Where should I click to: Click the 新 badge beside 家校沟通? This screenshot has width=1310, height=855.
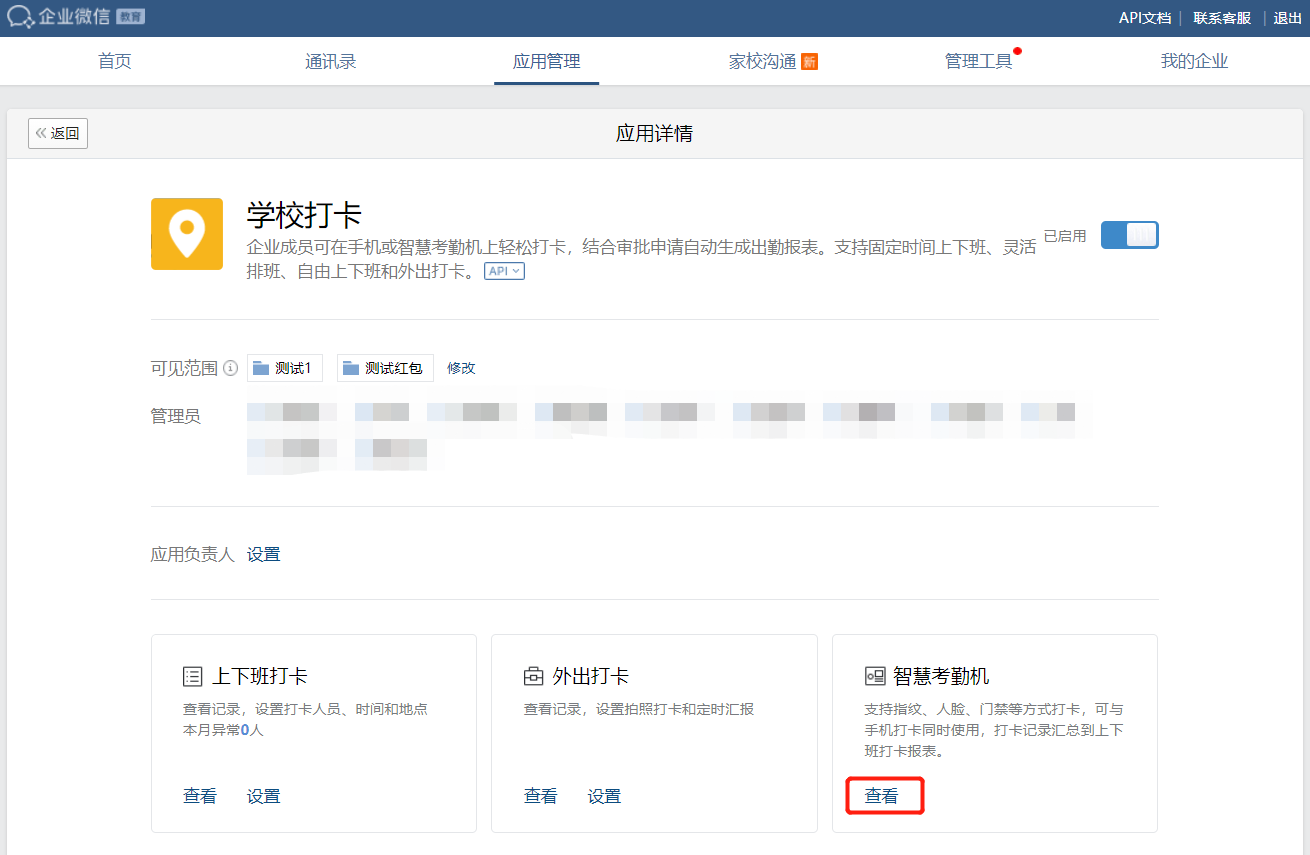810,62
